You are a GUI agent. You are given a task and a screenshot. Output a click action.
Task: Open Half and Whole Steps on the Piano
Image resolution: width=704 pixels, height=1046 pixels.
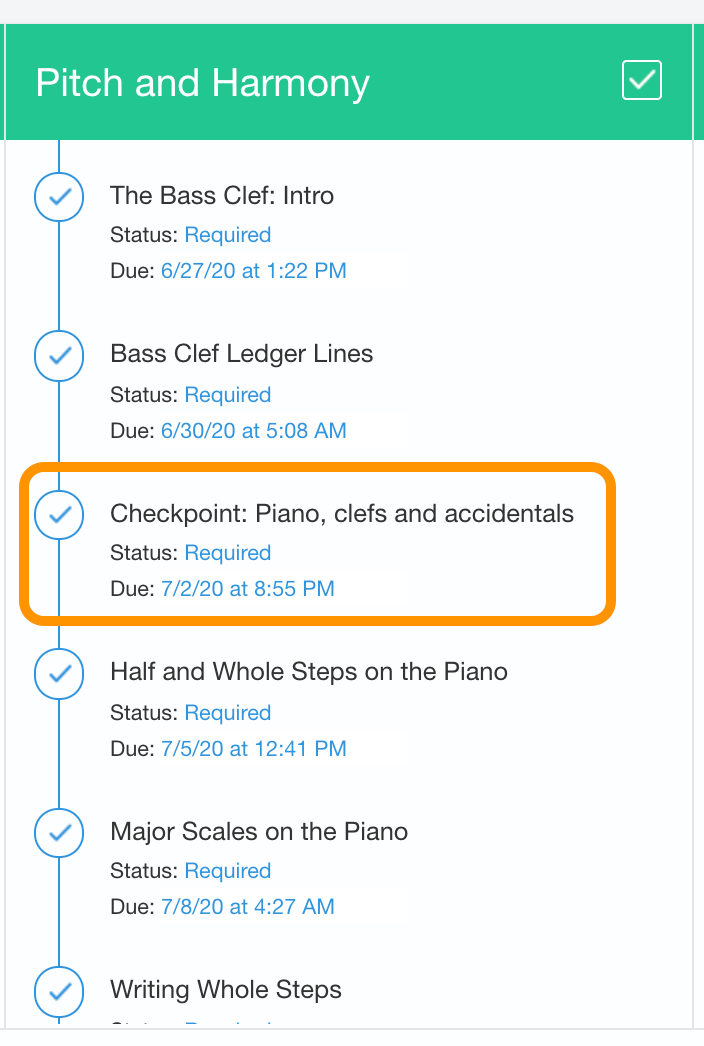(x=308, y=671)
